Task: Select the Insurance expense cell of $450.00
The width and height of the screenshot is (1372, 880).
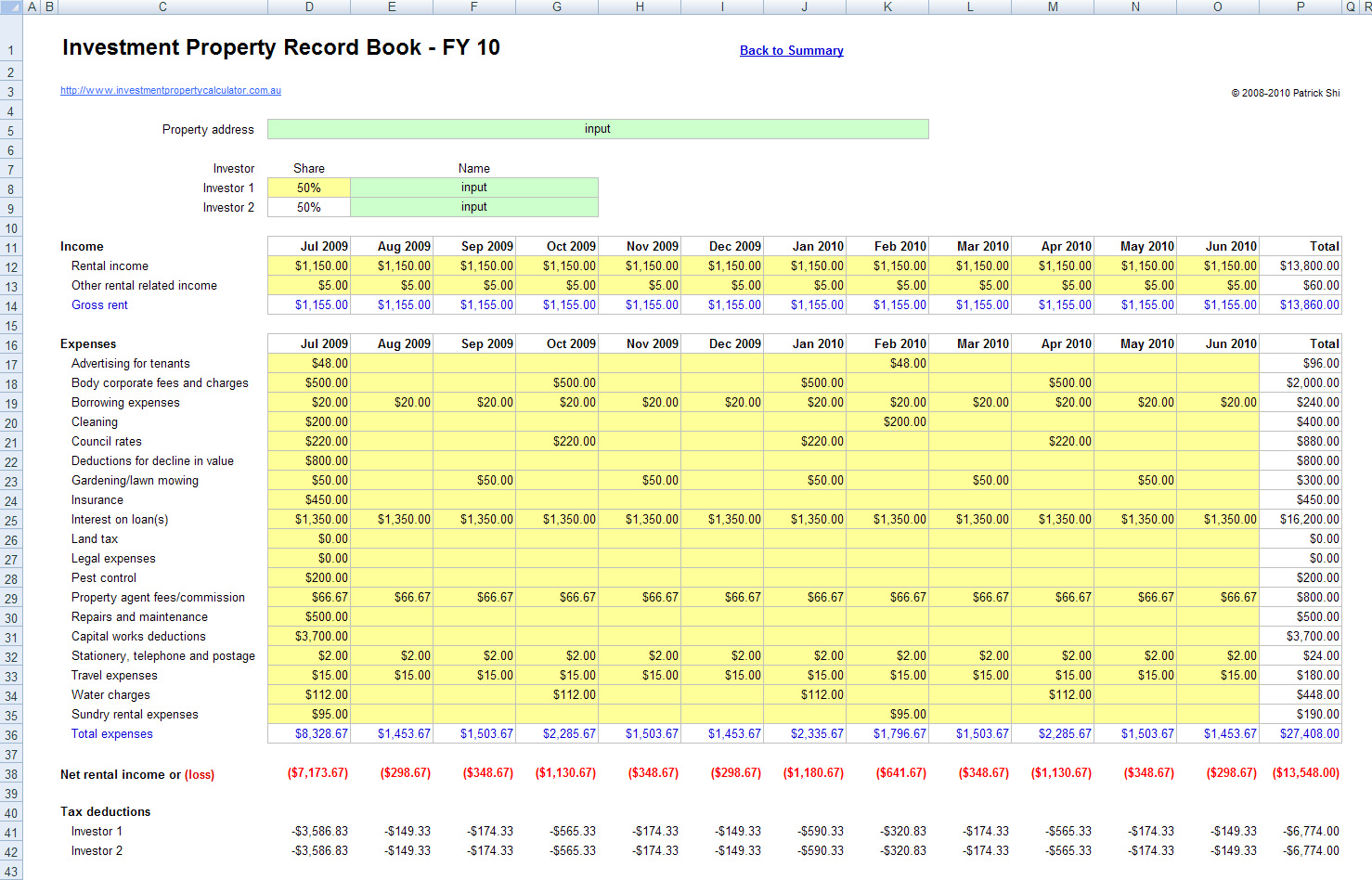Action: 308,499
